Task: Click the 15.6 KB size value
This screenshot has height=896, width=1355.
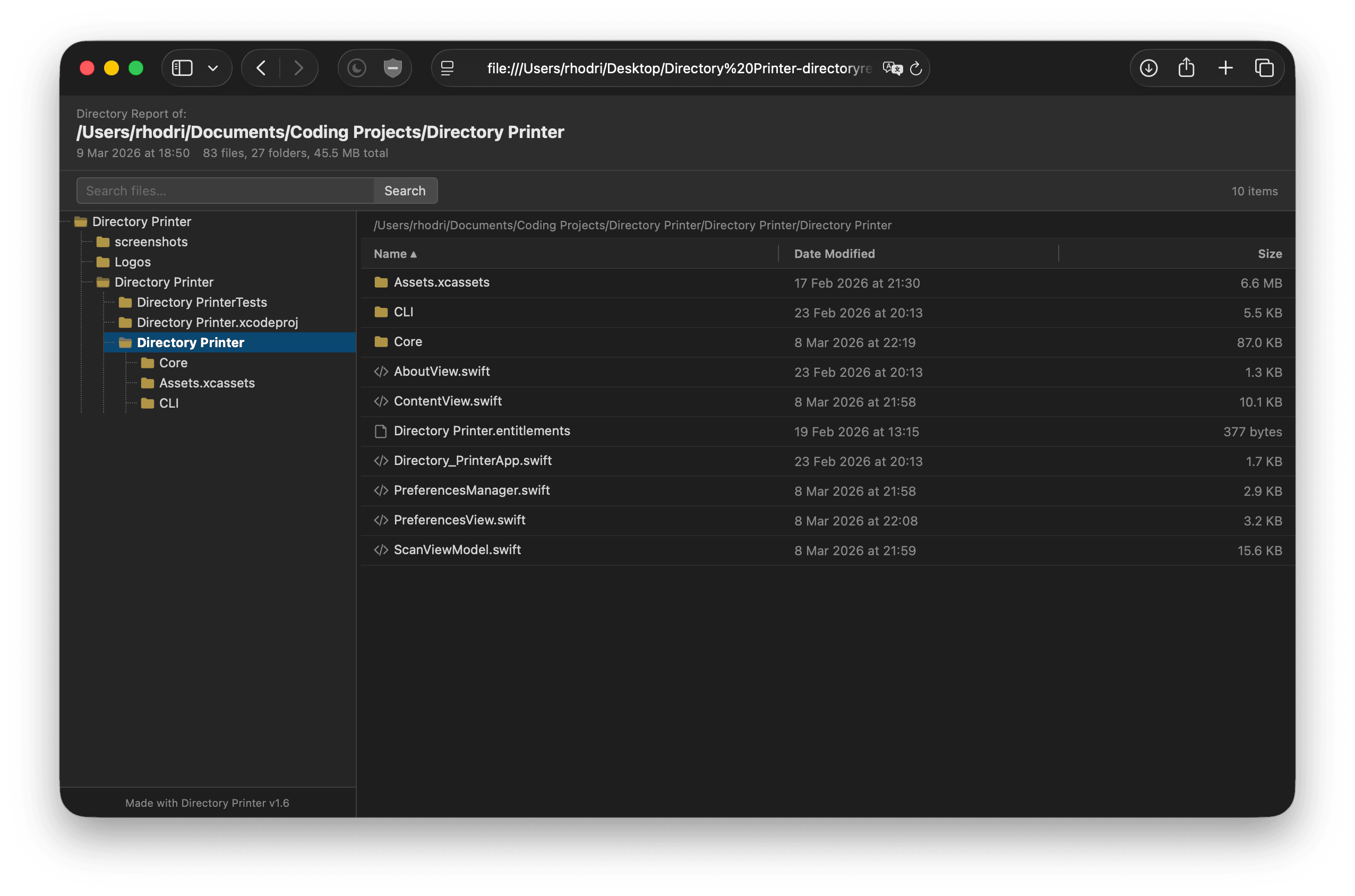Action: point(1259,550)
